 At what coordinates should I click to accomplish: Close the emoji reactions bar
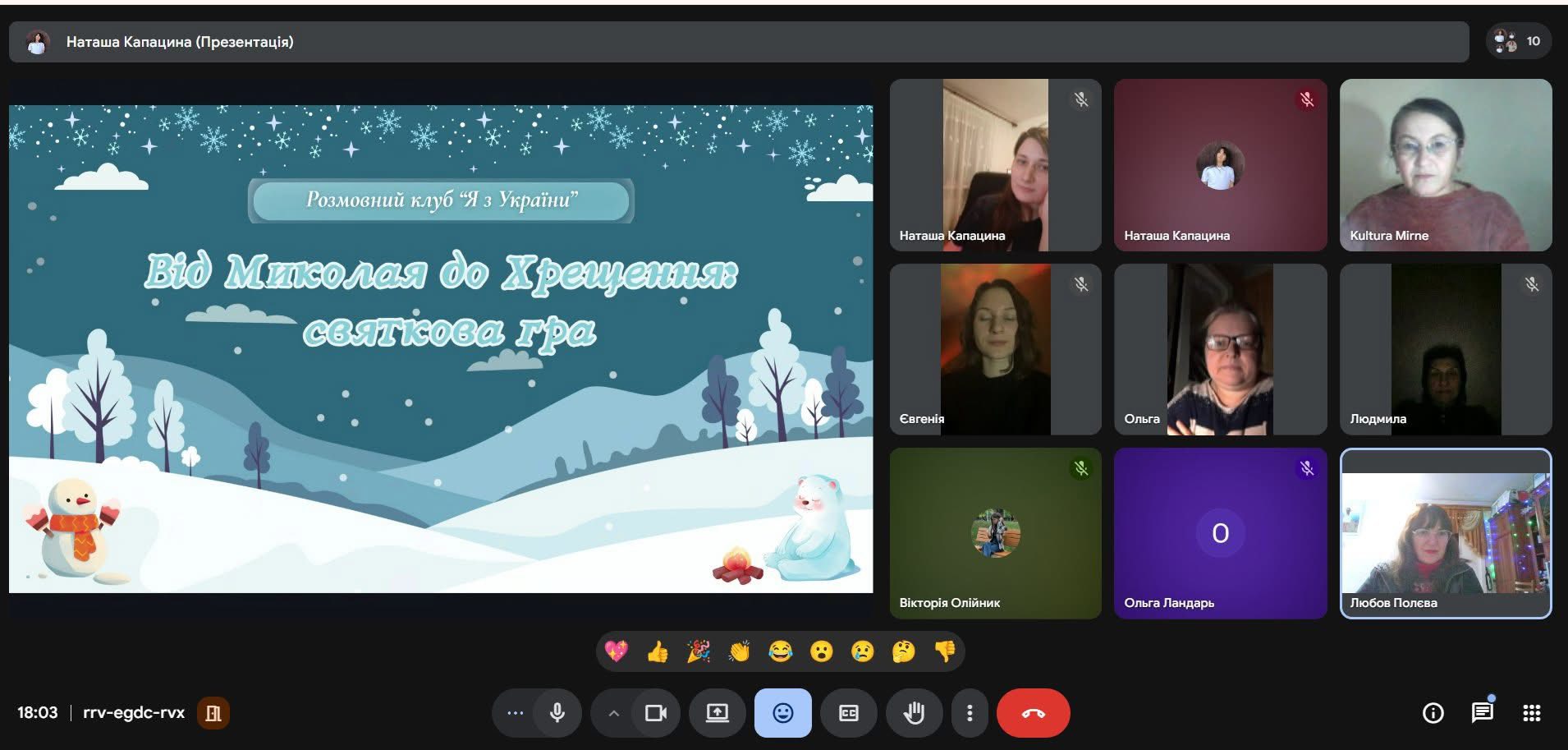pos(782,713)
